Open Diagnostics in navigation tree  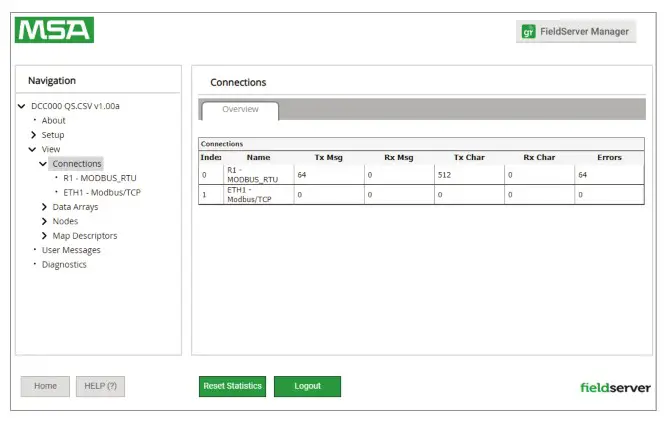pyautogui.click(x=64, y=264)
